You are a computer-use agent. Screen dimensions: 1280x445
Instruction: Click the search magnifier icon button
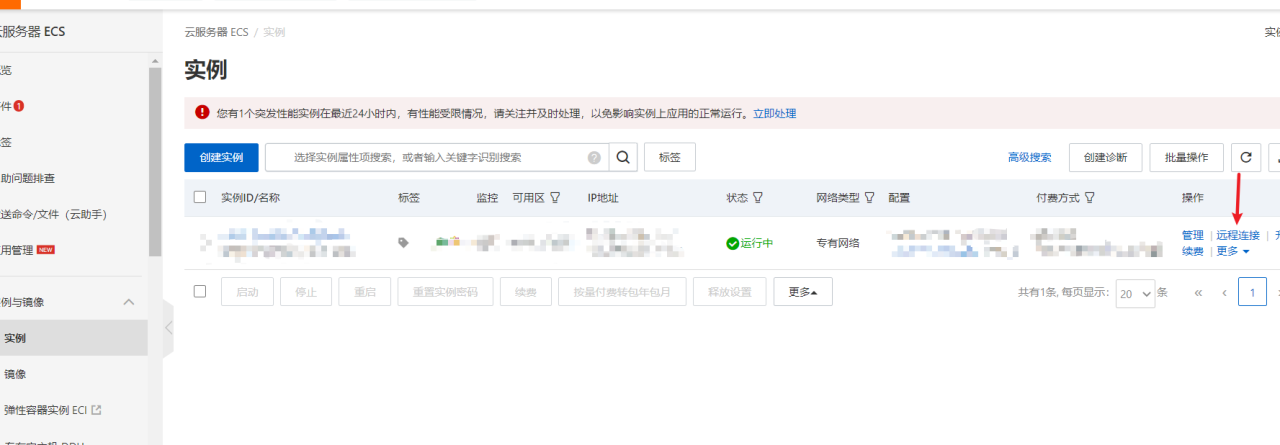[x=623, y=158]
